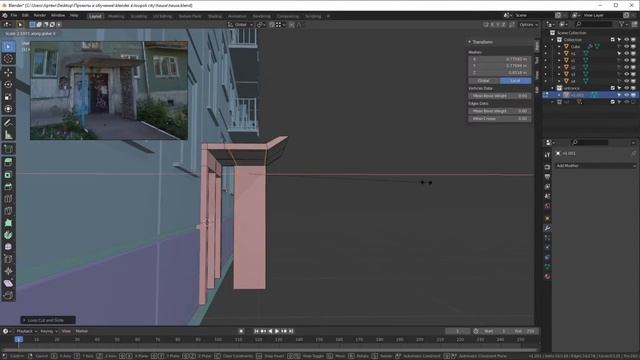Collapse the Transform panel
Screen dimensions: 640x360
click(470, 42)
